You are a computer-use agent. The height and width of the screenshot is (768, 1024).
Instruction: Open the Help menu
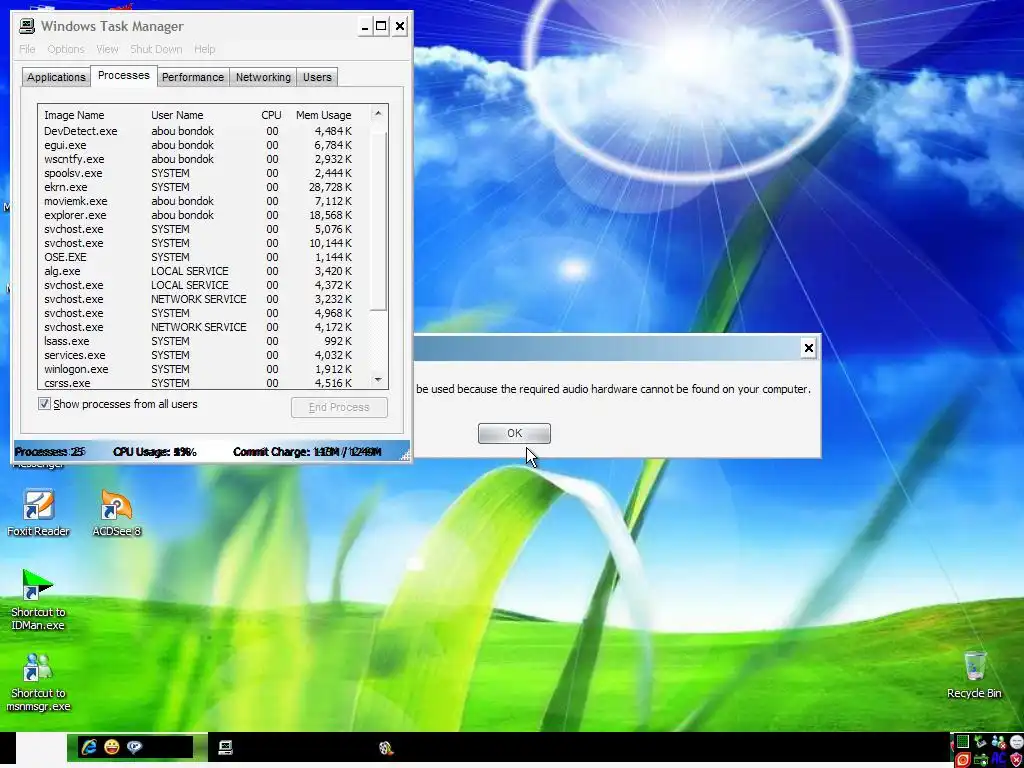[204, 49]
